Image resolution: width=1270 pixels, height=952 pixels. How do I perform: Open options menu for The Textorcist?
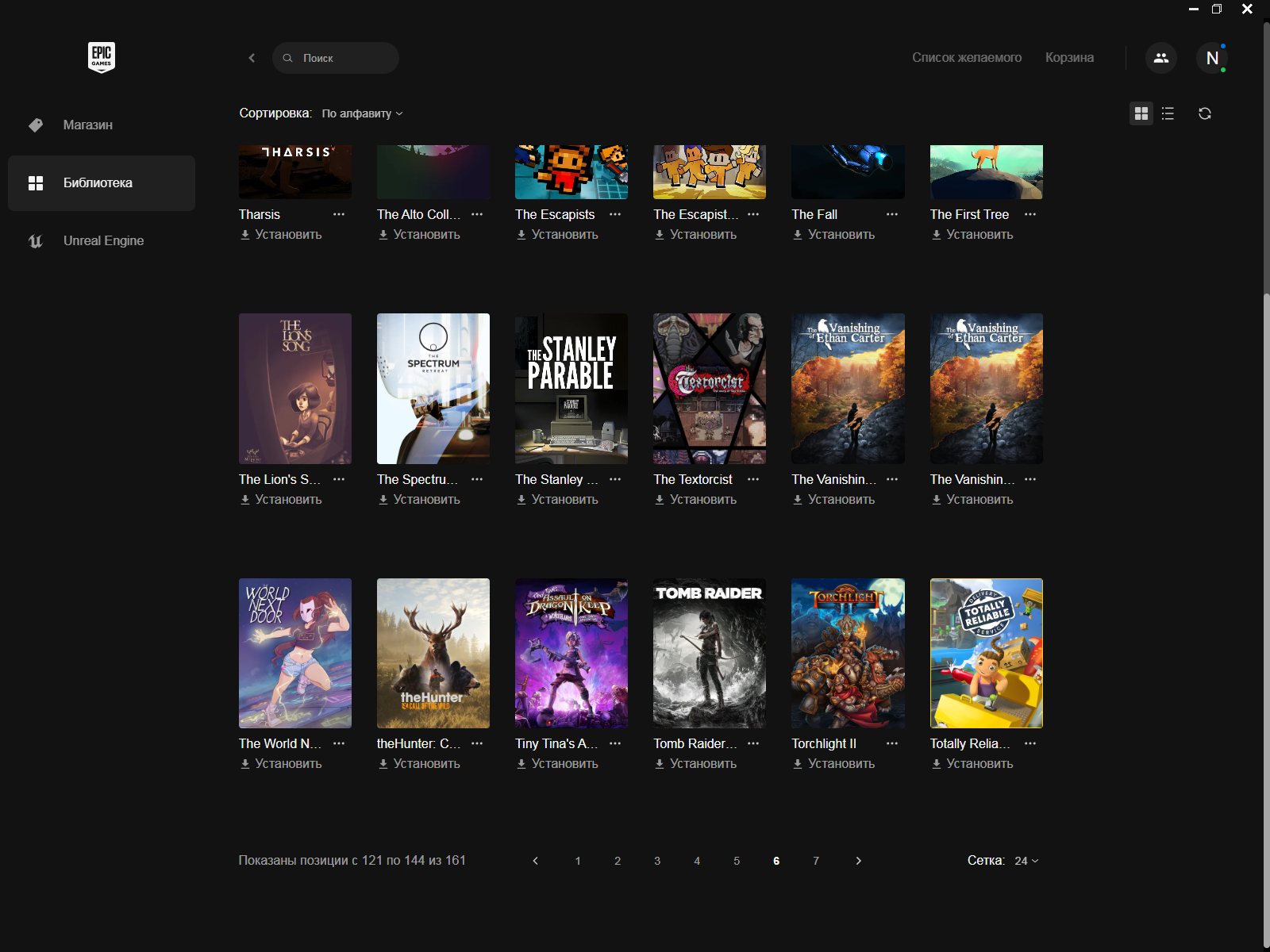[x=753, y=479]
